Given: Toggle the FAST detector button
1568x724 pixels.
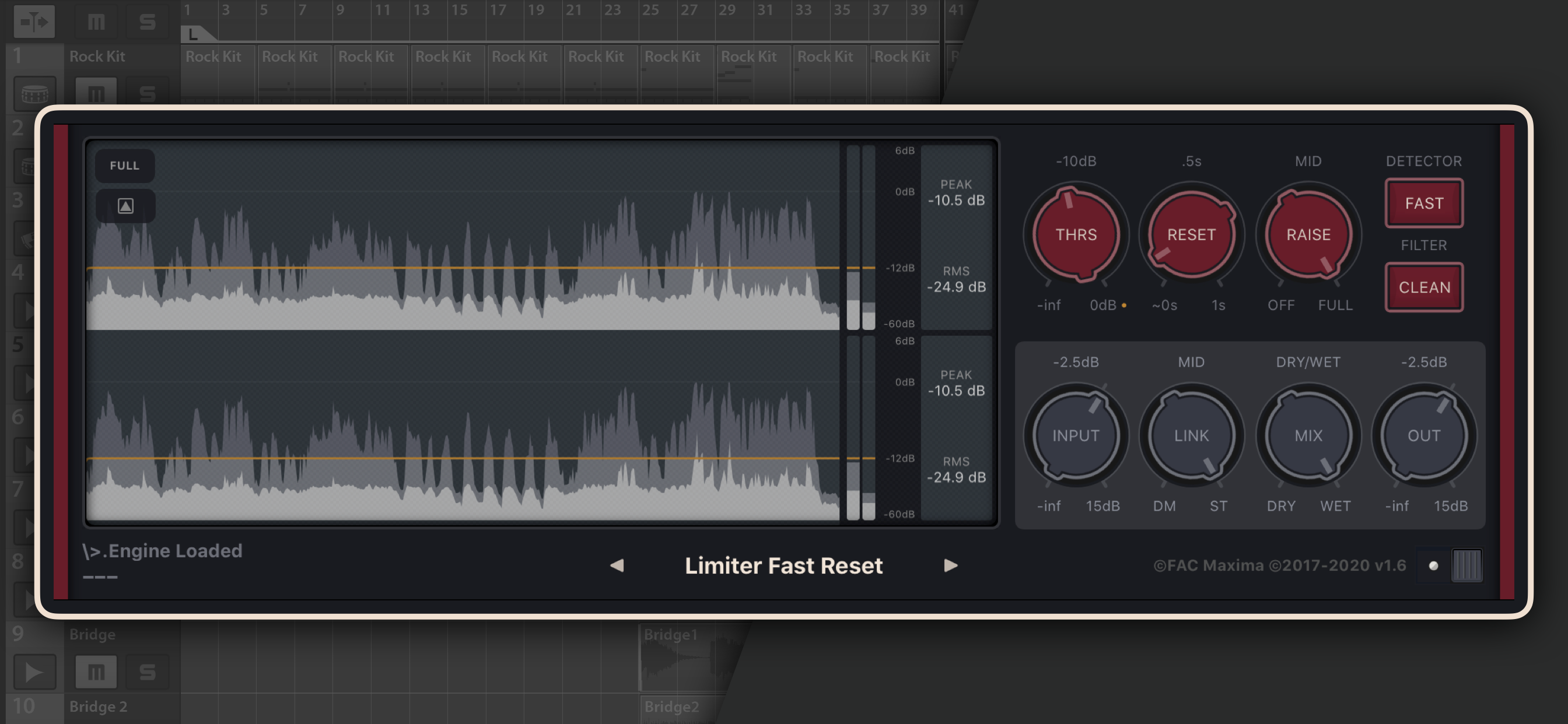Looking at the screenshot, I should point(1423,203).
